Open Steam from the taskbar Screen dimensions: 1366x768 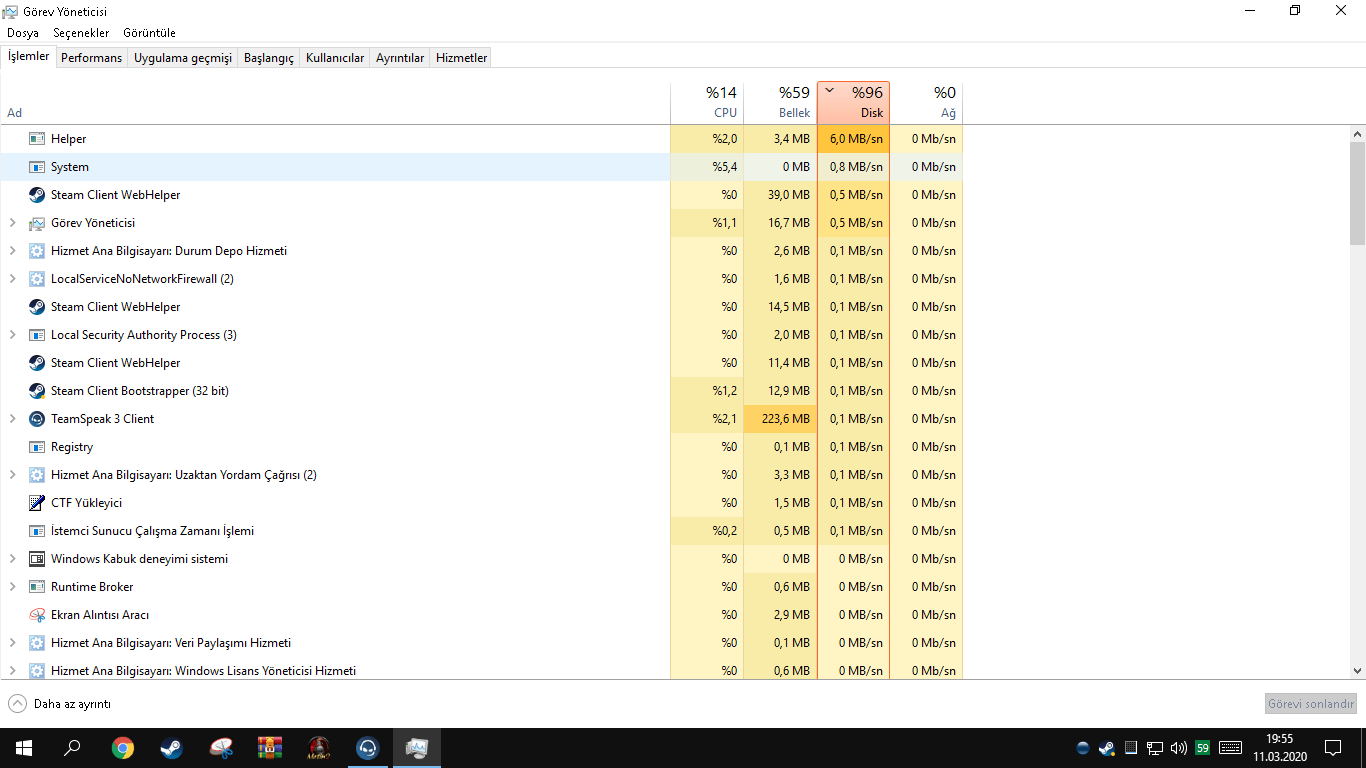coord(171,748)
